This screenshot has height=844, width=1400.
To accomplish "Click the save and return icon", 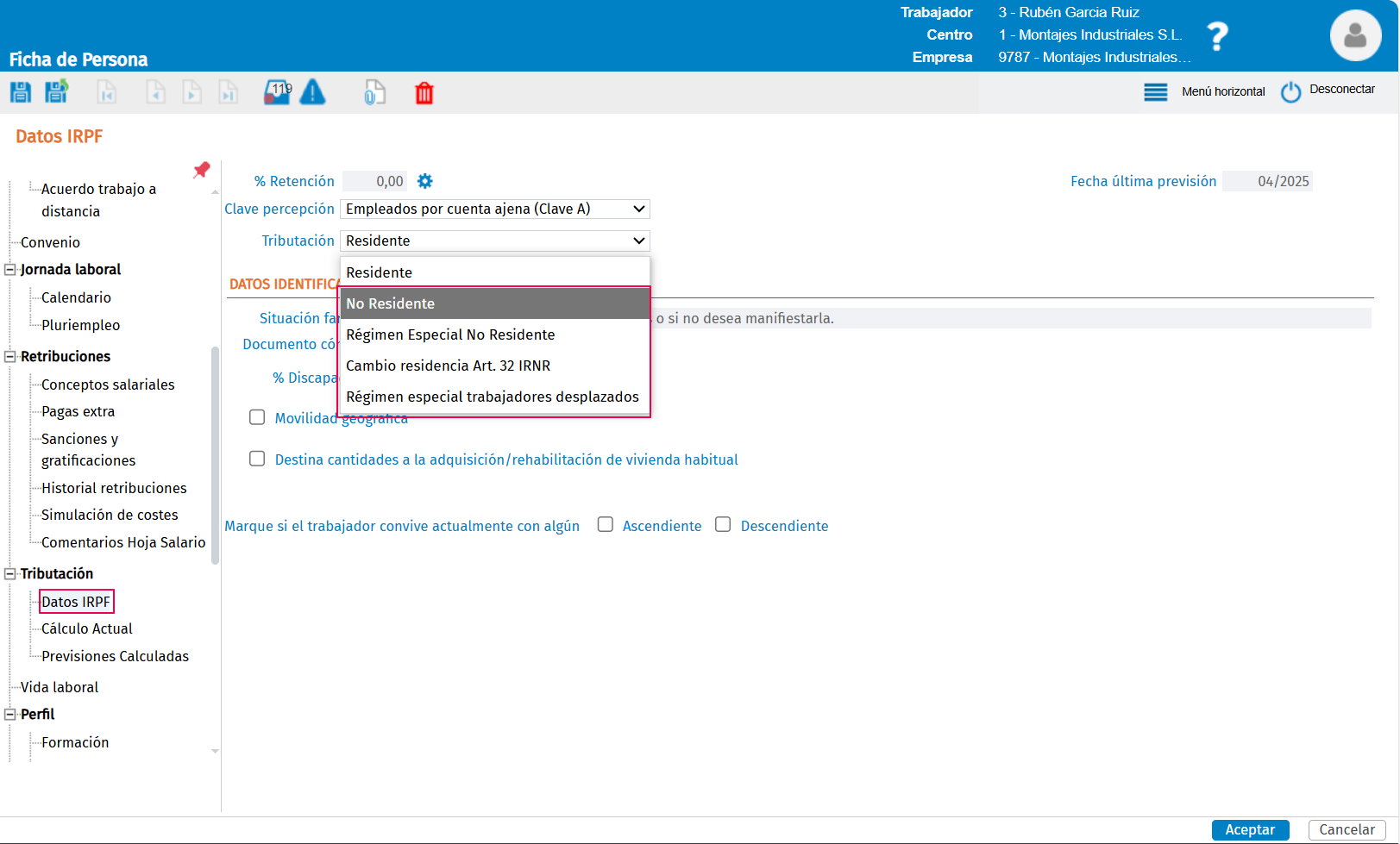I will 57,92.
